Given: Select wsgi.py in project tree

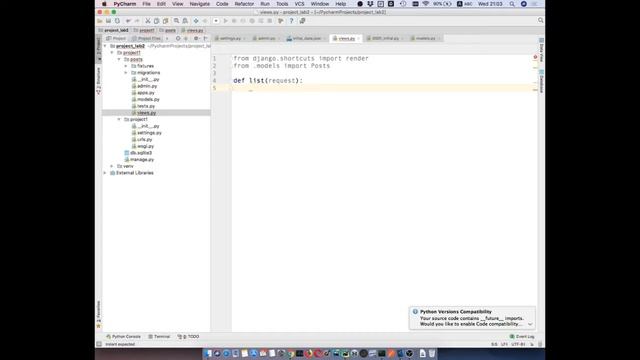Looking at the screenshot, I should tap(142, 147).
